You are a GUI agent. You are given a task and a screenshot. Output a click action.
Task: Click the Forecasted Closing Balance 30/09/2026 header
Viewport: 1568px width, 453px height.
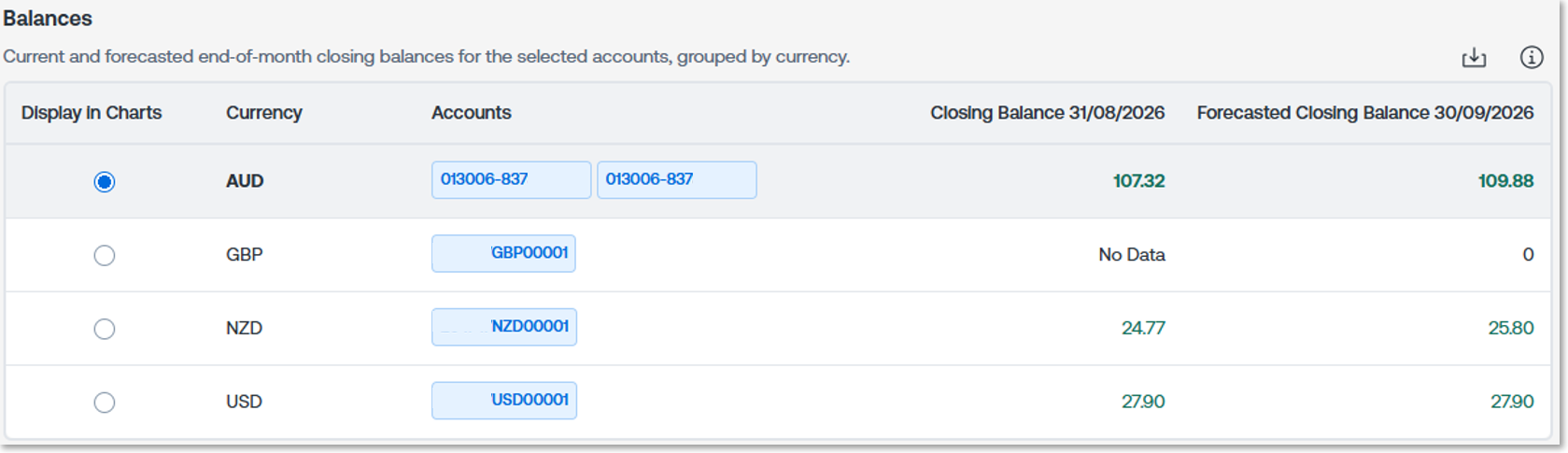[1365, 113]
